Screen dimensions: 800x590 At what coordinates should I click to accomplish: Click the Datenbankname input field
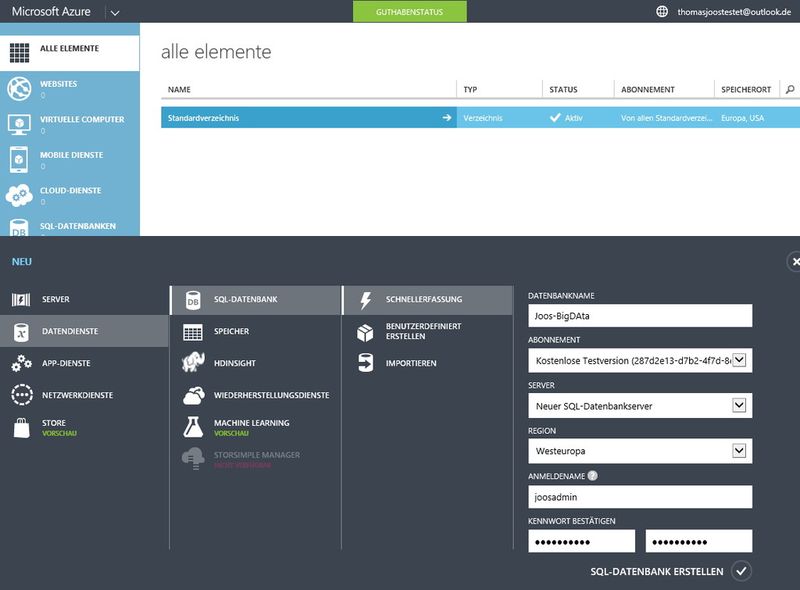click(x=640, y=315)
